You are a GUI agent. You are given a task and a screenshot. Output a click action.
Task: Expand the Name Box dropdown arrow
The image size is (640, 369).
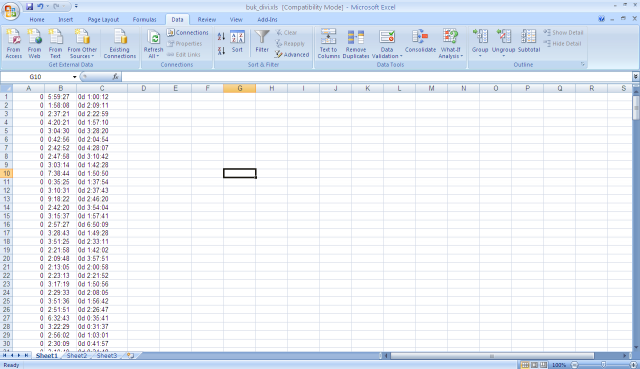pyautogui.click(x=74, y=77)
